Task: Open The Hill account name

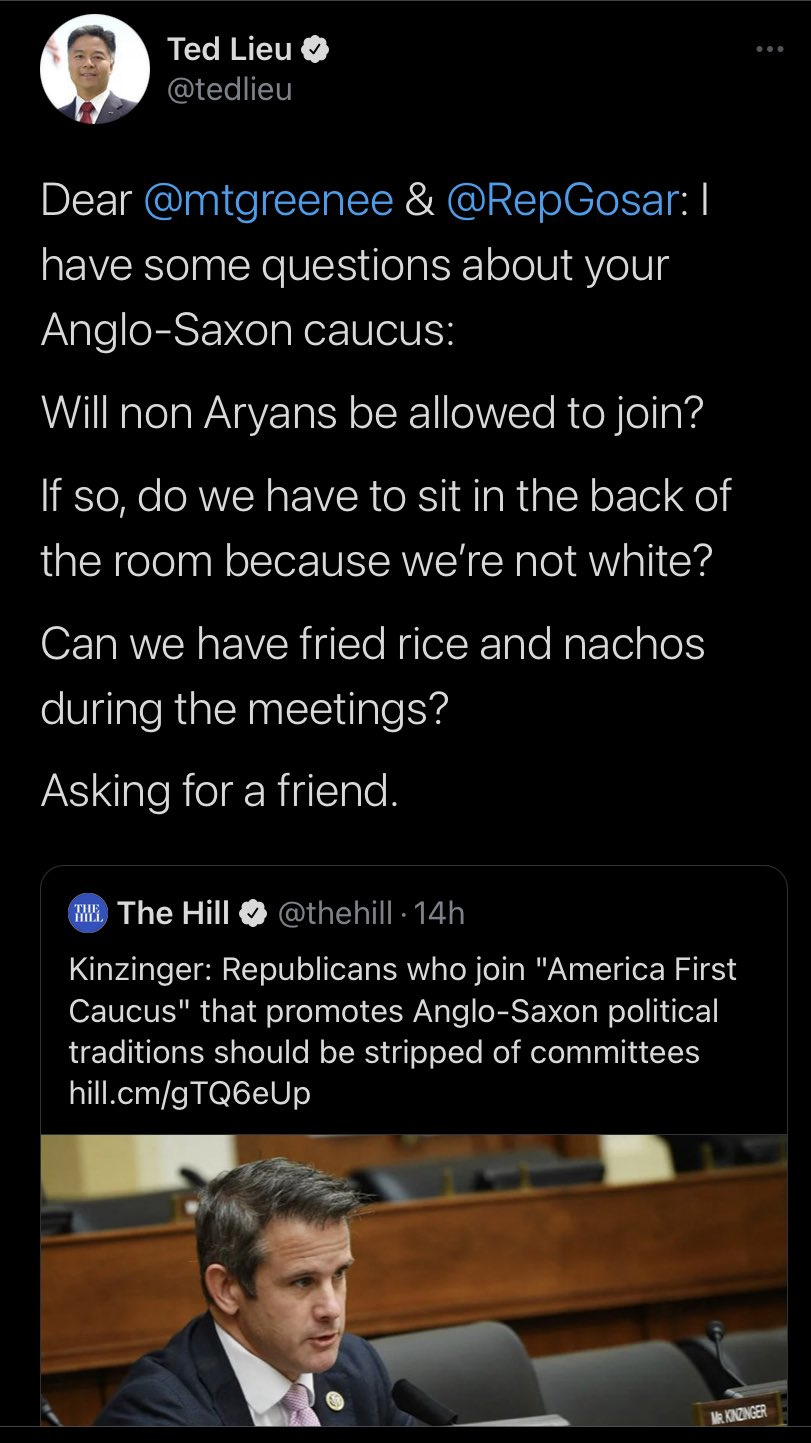Action: pyautogui.click(x=173, y=913)
